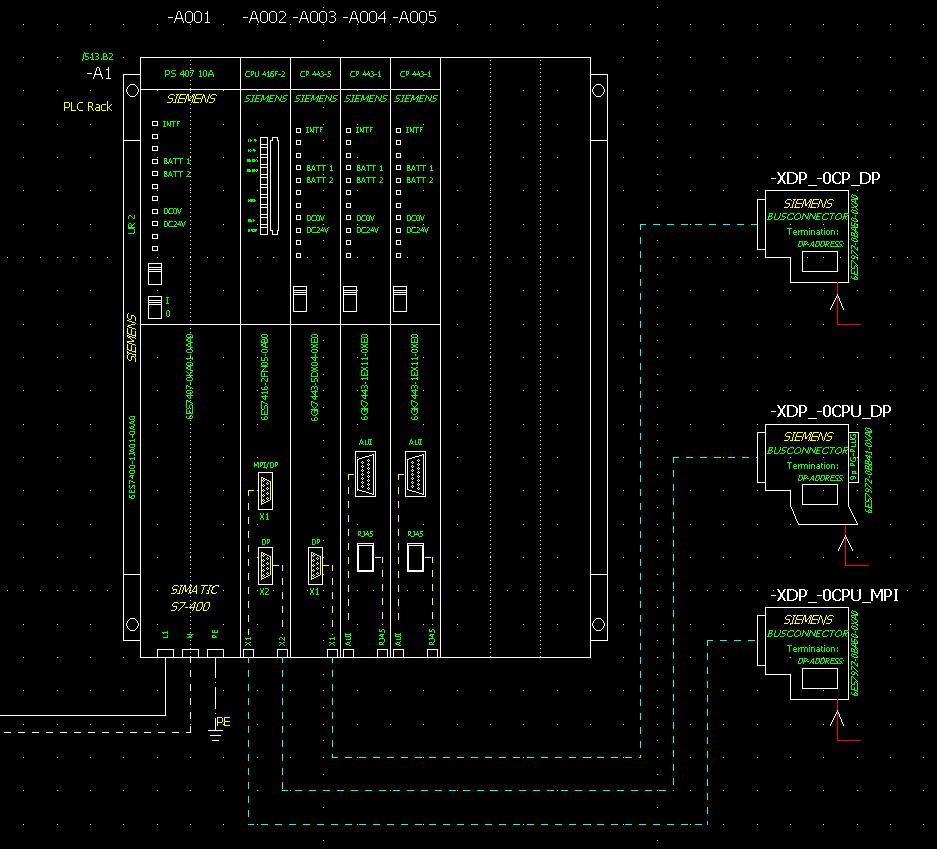937x849 pixels.
Task: Select the -A001 device tag
Action: pos(189,17)
